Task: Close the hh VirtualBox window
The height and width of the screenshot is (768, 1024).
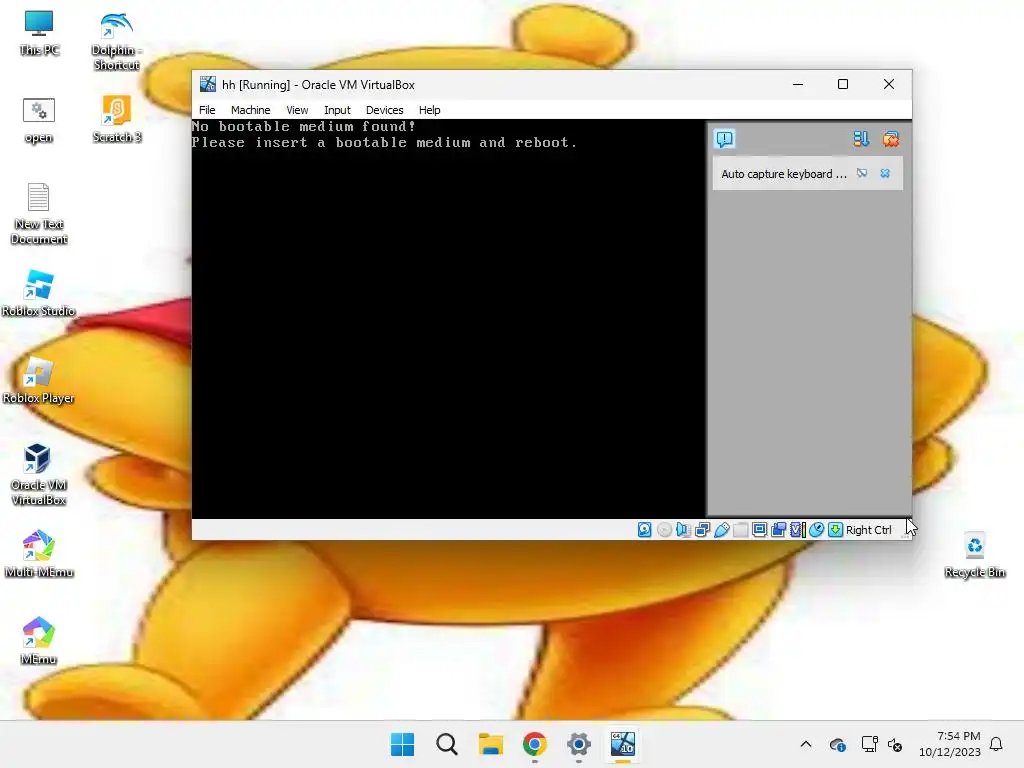Action: point(889,84)
